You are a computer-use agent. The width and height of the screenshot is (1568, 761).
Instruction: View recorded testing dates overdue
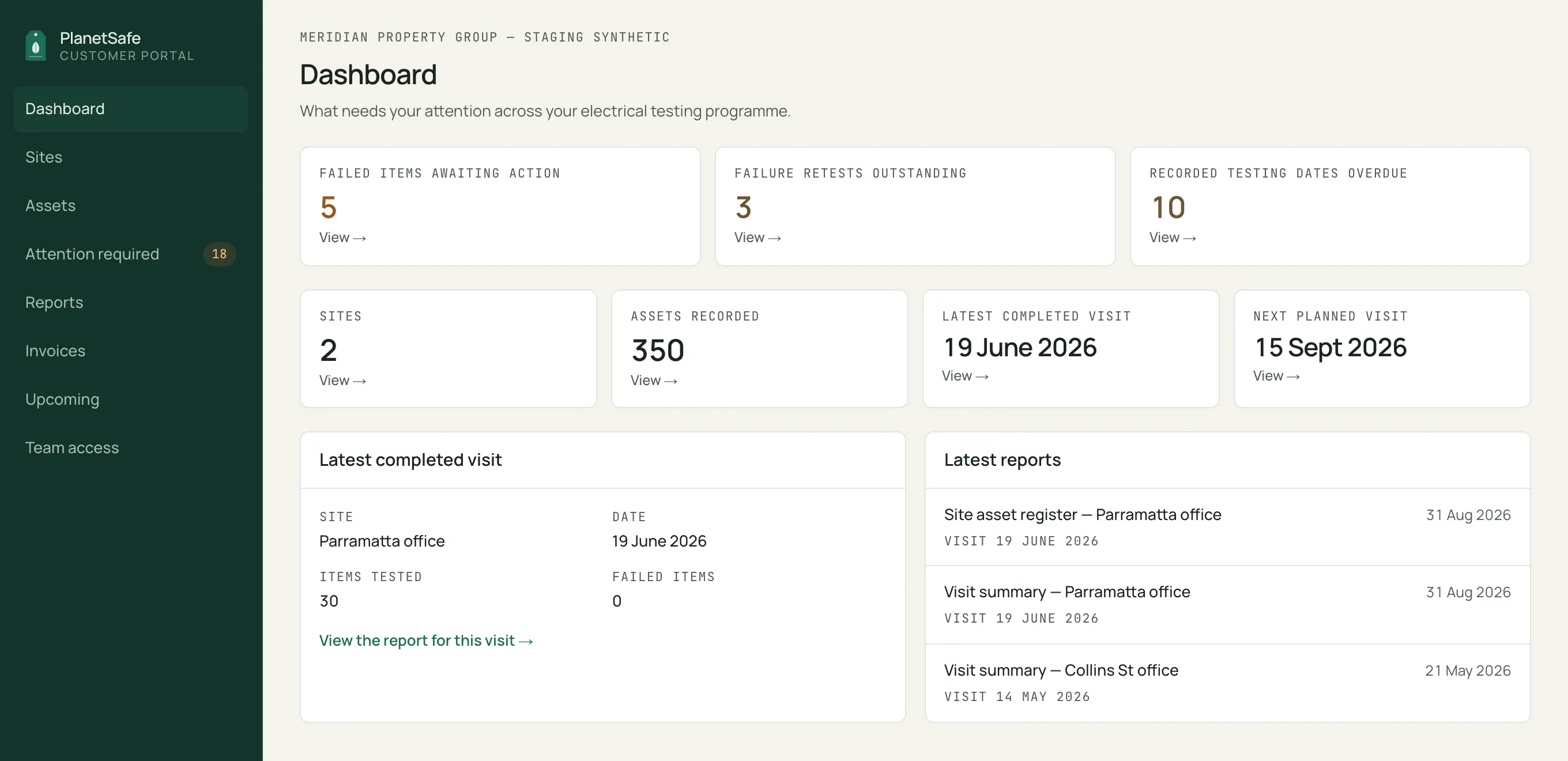[x=1173, y=238]
